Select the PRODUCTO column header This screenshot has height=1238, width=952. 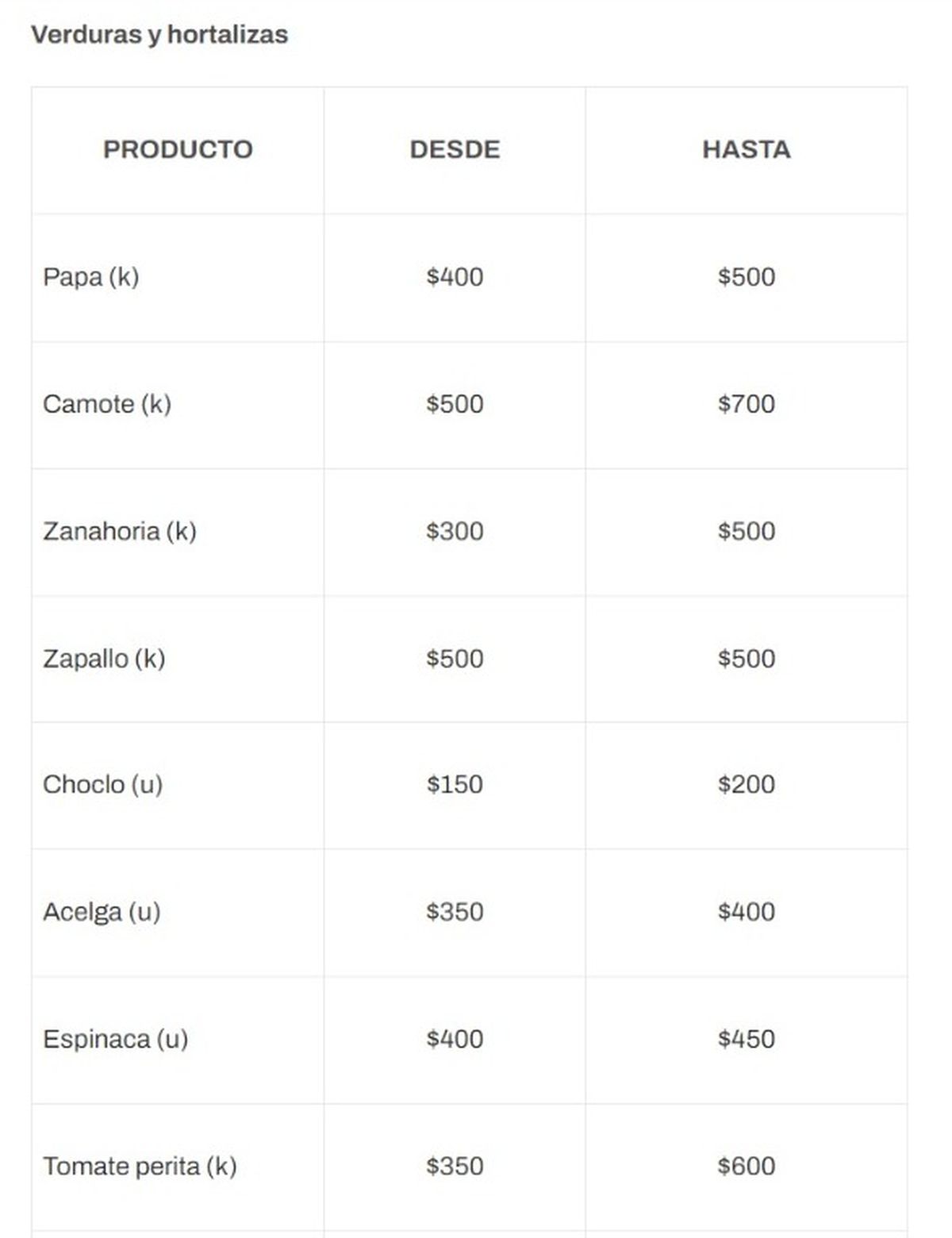click(178, 149)
